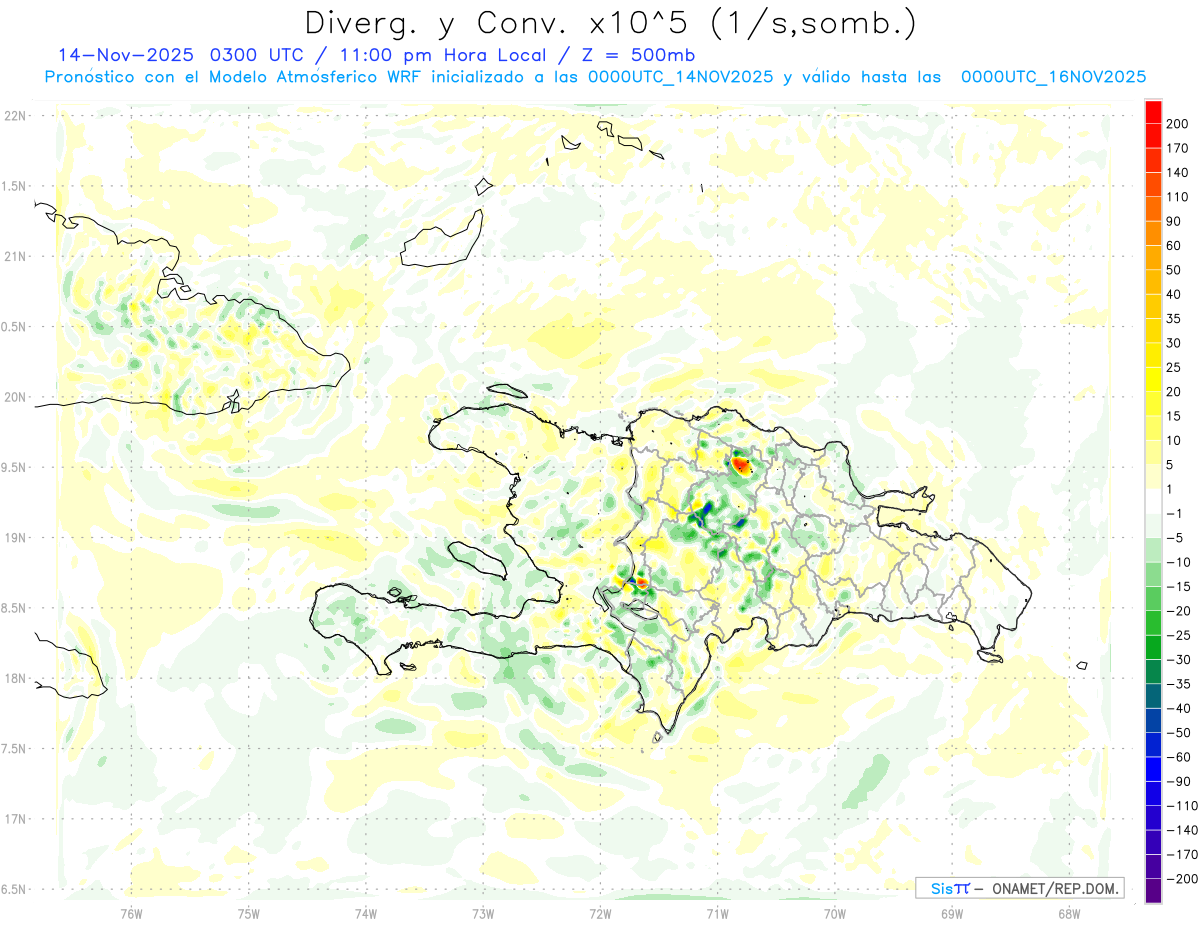Click the "7.5N" latitude label
Image resolution: width=1200 pixels, height=927 pixels.
tap(13, 749)
